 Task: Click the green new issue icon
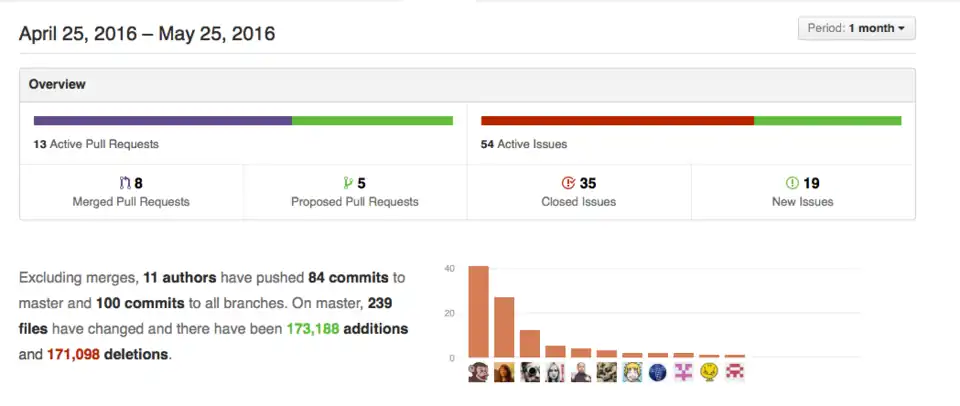792,183
